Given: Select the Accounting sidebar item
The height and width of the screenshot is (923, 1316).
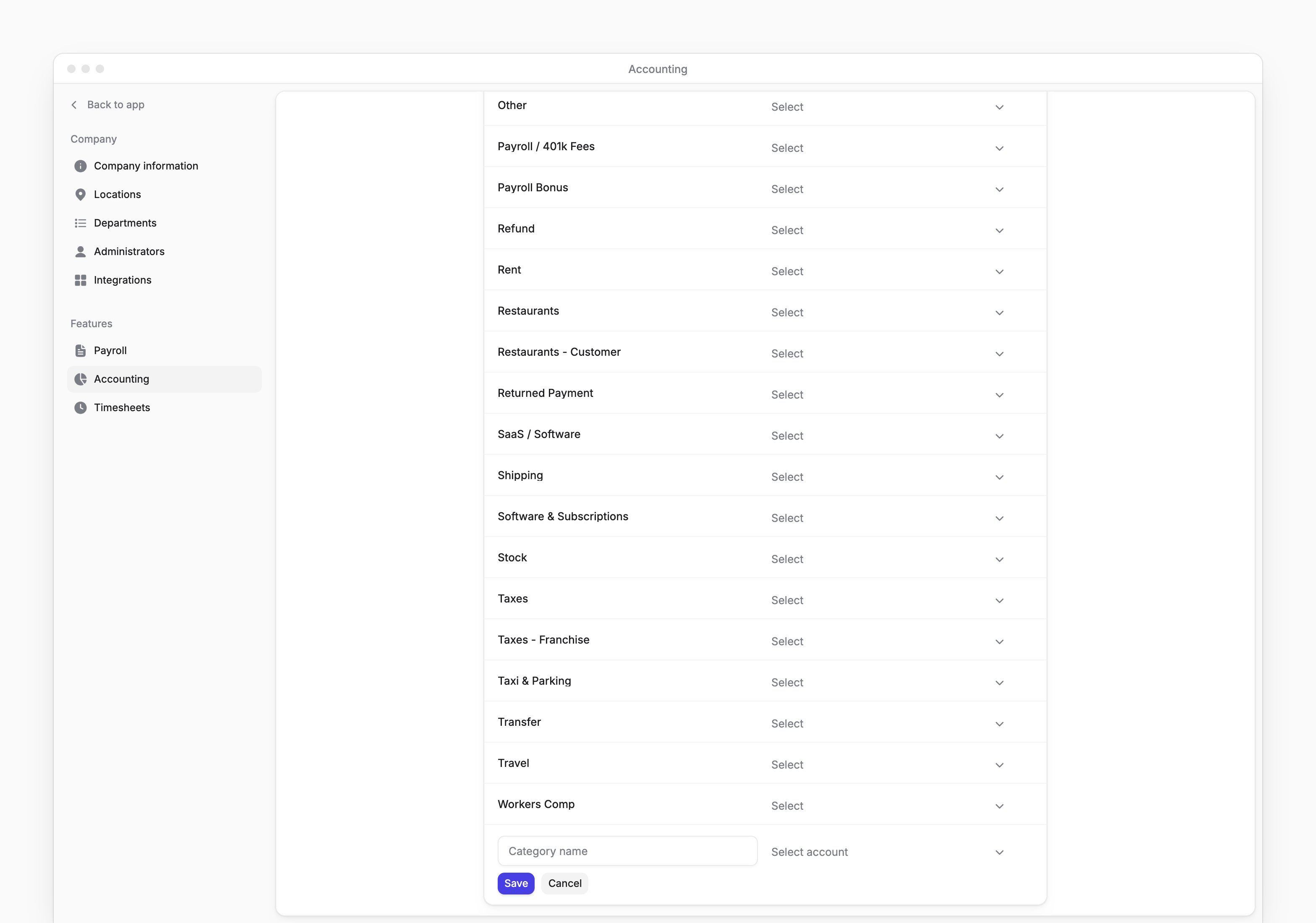Looking at the screenshot, I should click(x=164, y=379).
